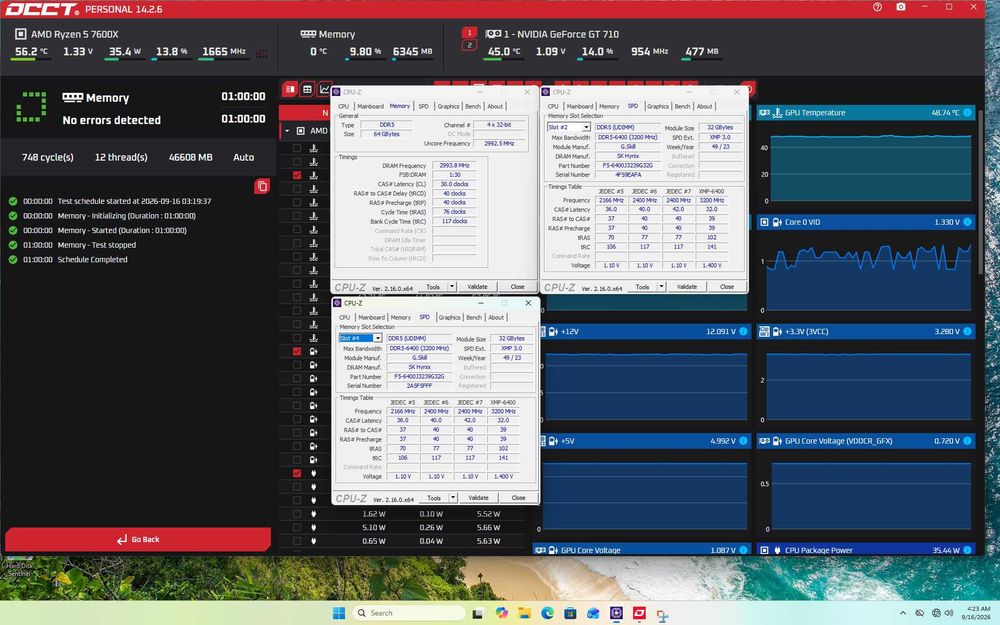The height and width of the screenshot is (625, 1000).
Task: Collapse the AMD sensor group arrow
Action: pyautogui.click(x=287, y=131)
